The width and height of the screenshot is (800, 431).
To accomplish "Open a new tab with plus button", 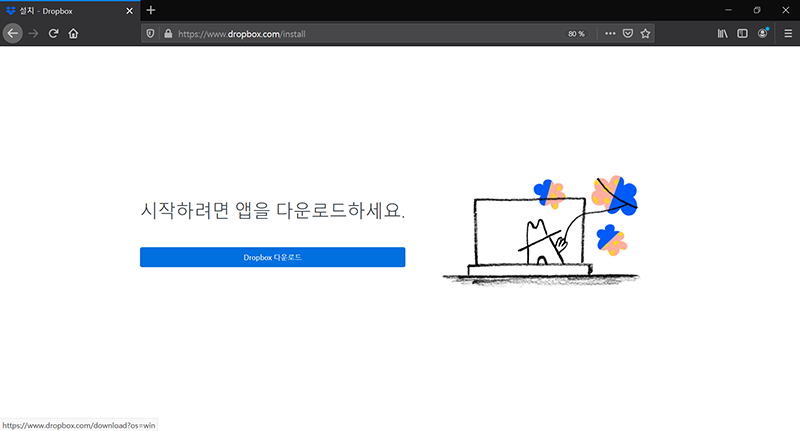I will [151, 10].
